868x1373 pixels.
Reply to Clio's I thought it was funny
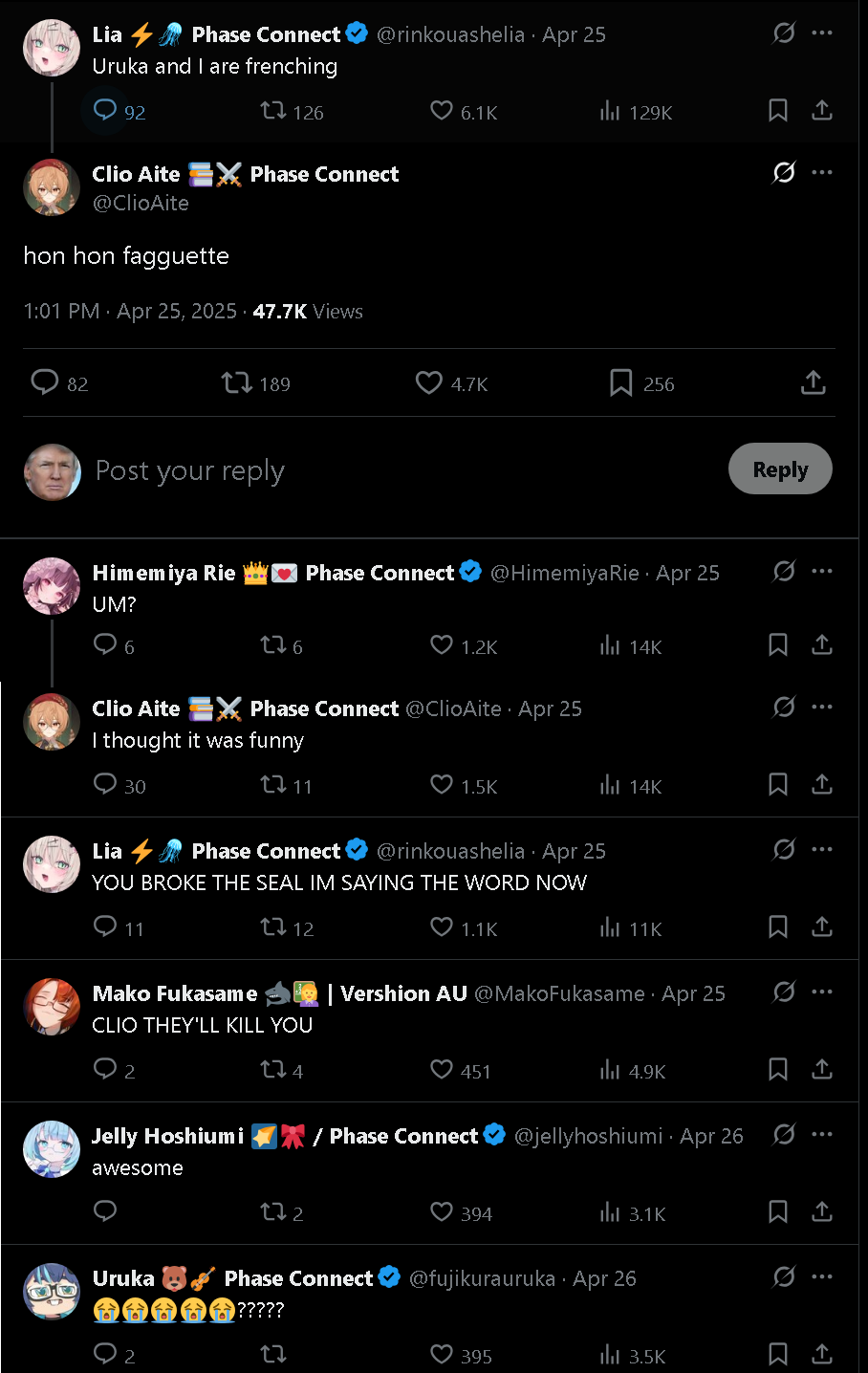[105, 785]
